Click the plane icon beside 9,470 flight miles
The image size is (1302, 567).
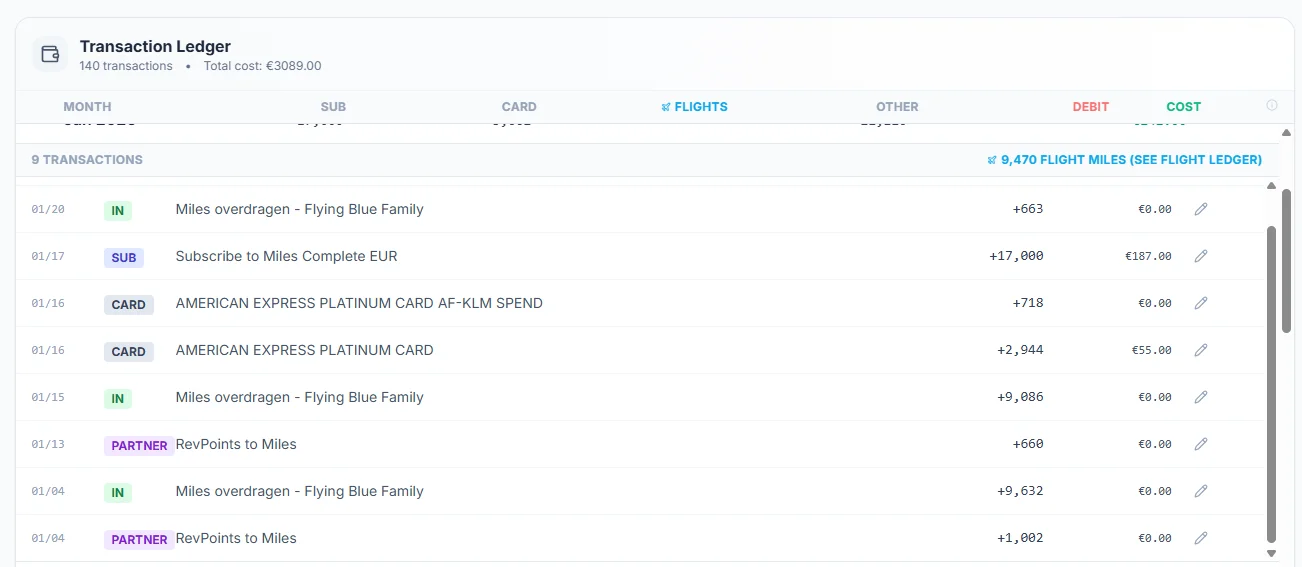(992, 160)
